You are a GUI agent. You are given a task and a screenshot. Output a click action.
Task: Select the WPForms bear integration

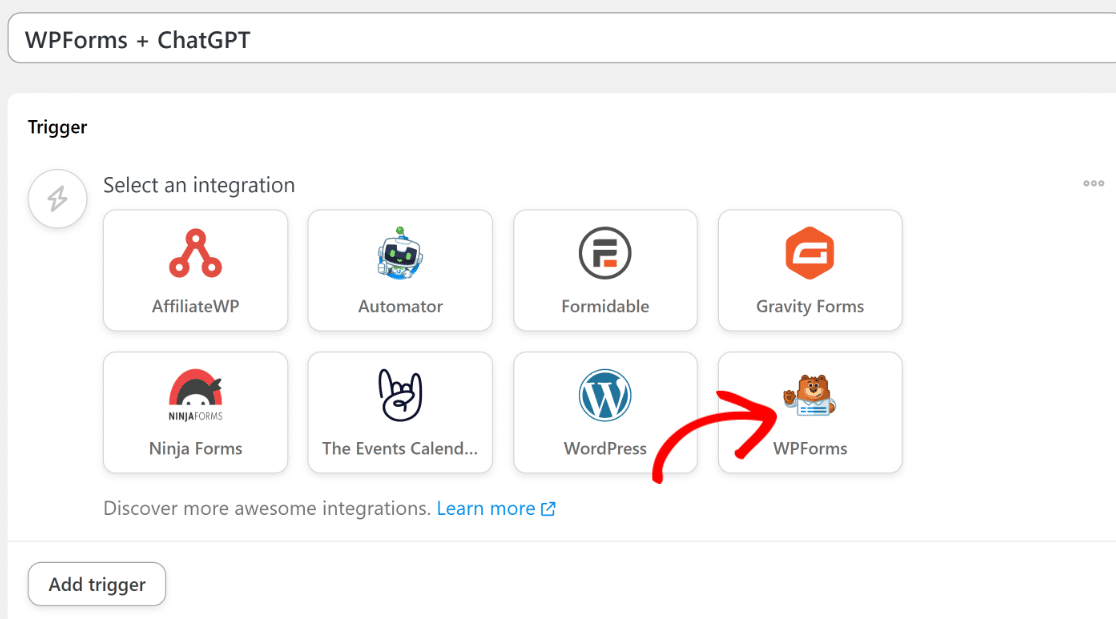[810, 413]
